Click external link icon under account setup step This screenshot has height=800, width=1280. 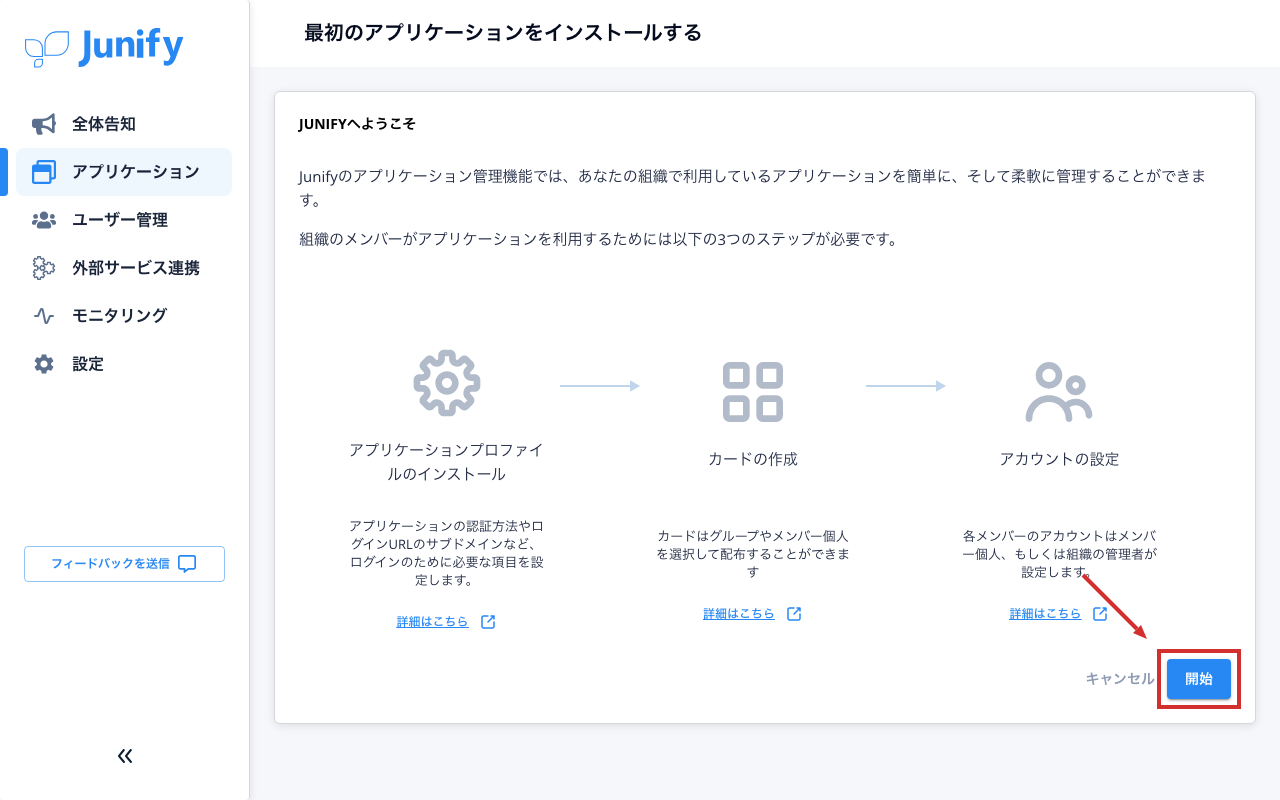pyautogui.click(x=1100, y=614)
